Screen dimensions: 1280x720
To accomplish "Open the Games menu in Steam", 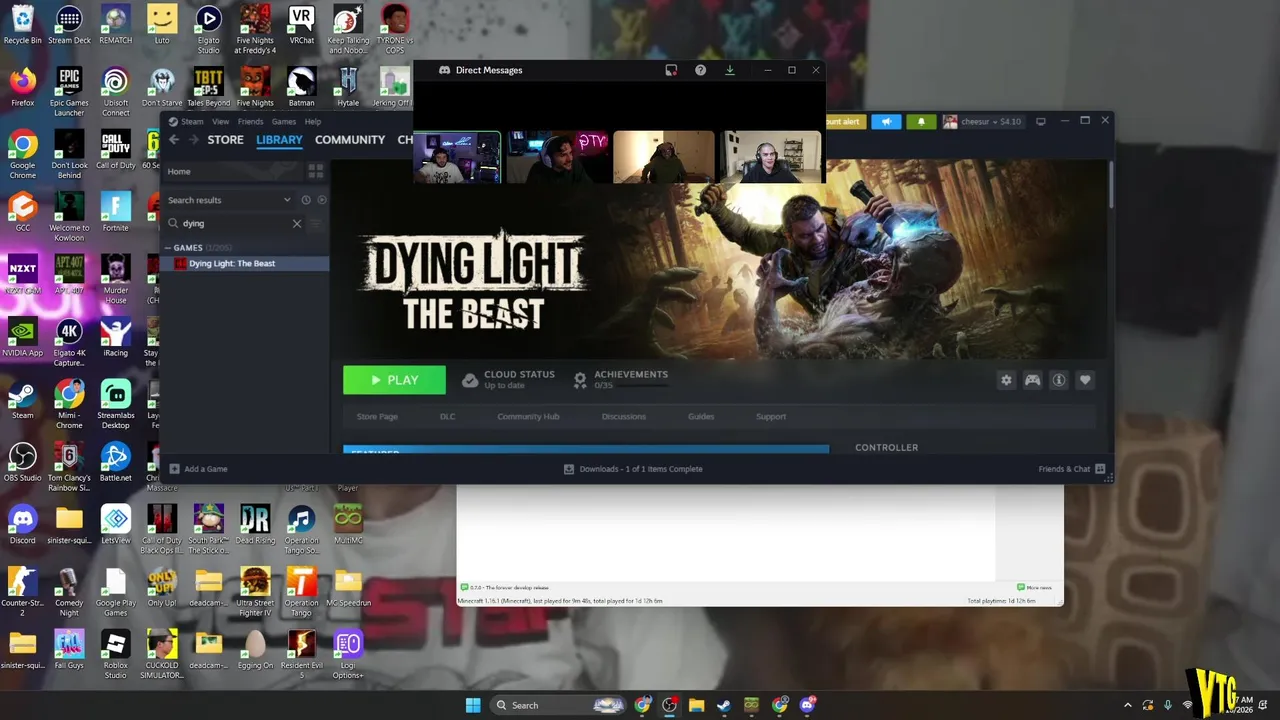I will [283, 121].
